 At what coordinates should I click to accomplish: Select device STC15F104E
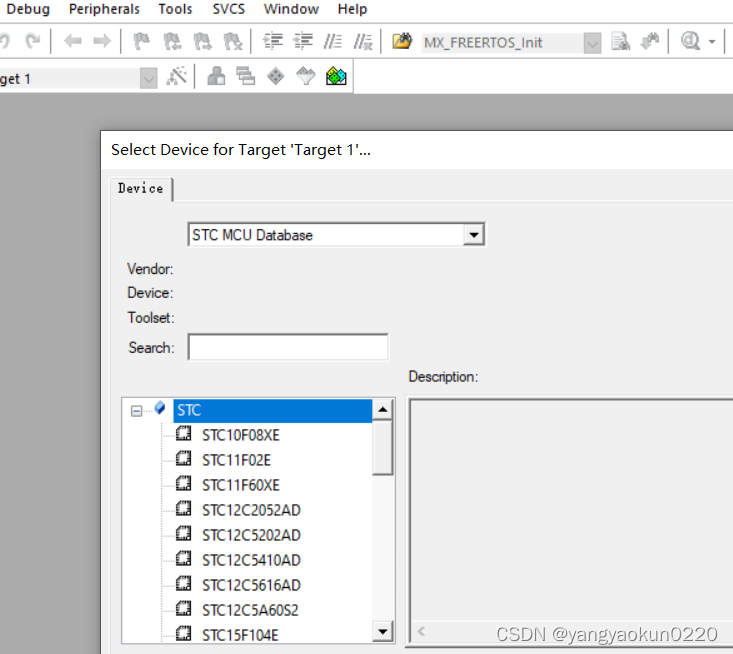[240, 635]
